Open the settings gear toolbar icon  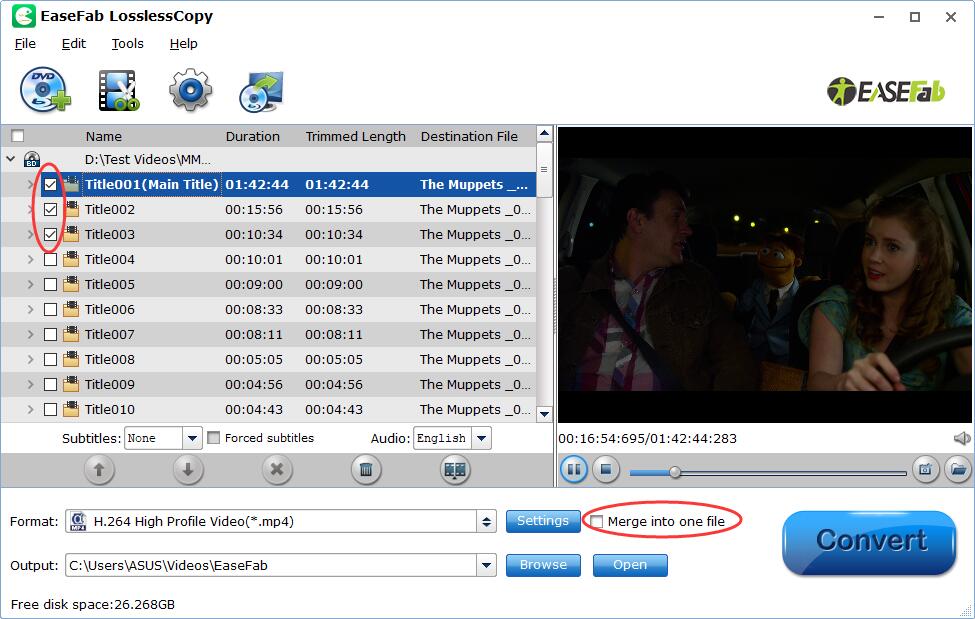[x=190, y=90]
